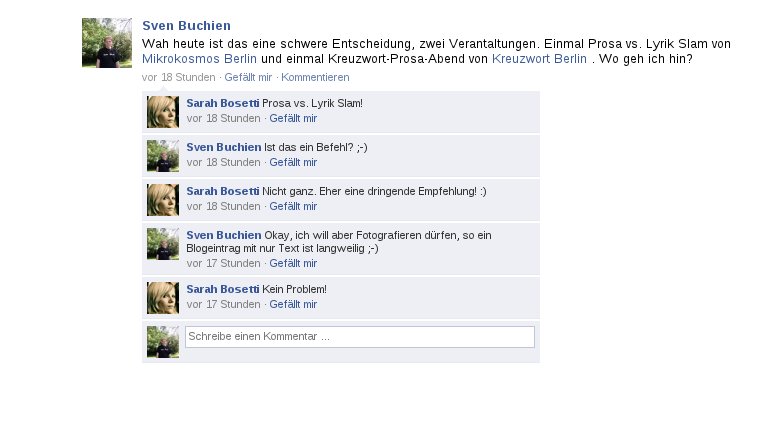Like the 'dringende Empfehlung' comment
The image size is (763, 427).
pyautogui.click(x=293, y=206)
